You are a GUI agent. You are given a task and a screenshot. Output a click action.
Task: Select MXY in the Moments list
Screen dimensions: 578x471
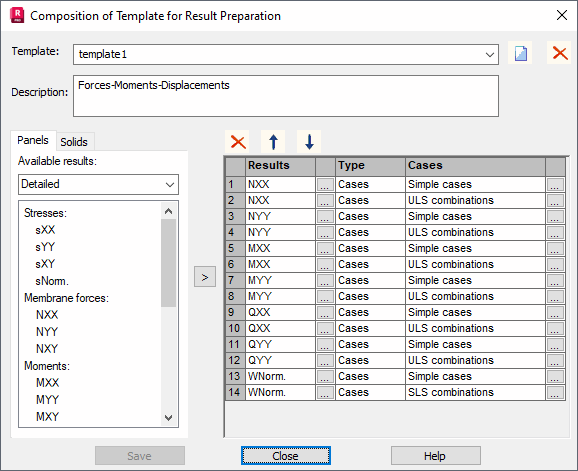click(48, 417)
